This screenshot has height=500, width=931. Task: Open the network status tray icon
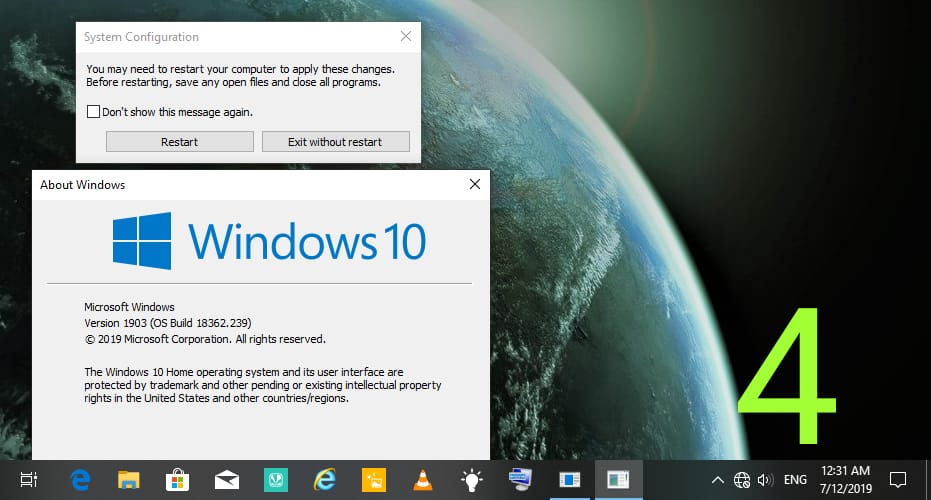pos(742,480)
